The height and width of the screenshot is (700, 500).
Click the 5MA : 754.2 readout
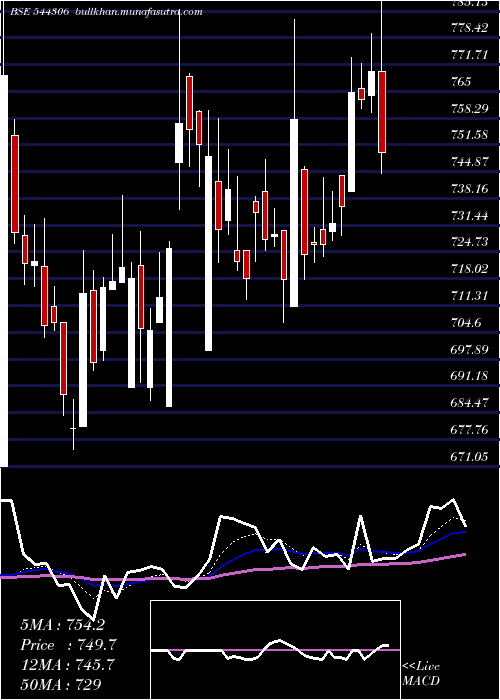tap(62, 625)
